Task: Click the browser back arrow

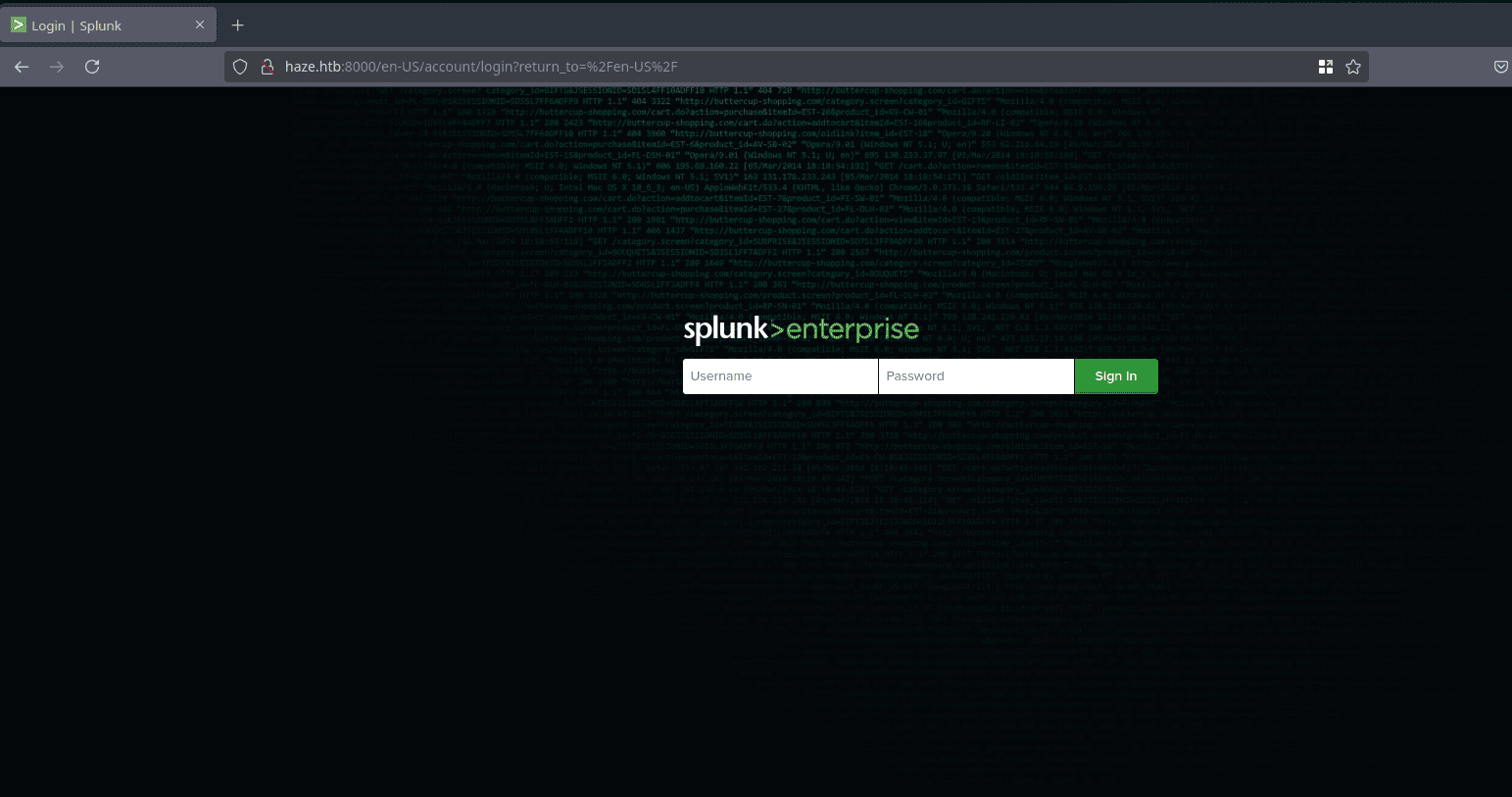Action: tap(22, 67)
